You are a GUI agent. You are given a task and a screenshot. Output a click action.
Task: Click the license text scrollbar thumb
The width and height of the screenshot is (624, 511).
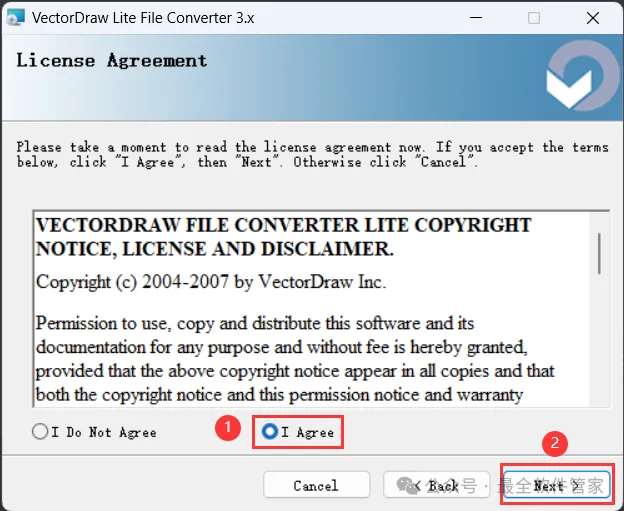(x=599, y=254)
